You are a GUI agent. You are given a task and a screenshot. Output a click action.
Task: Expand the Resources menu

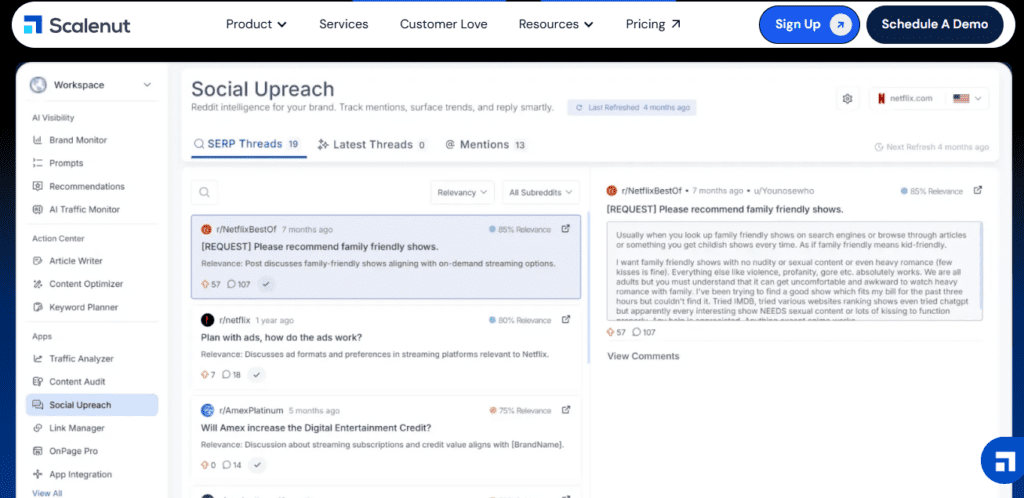click(556, 24)
